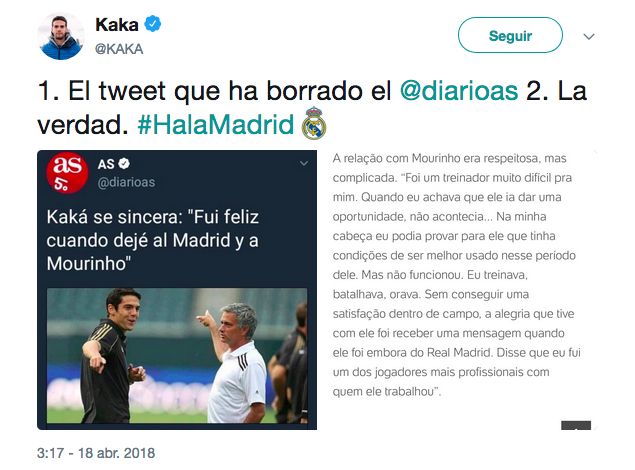
Task: Open the Kaká and Mourinho photo
Action: [x=177, y=355]
